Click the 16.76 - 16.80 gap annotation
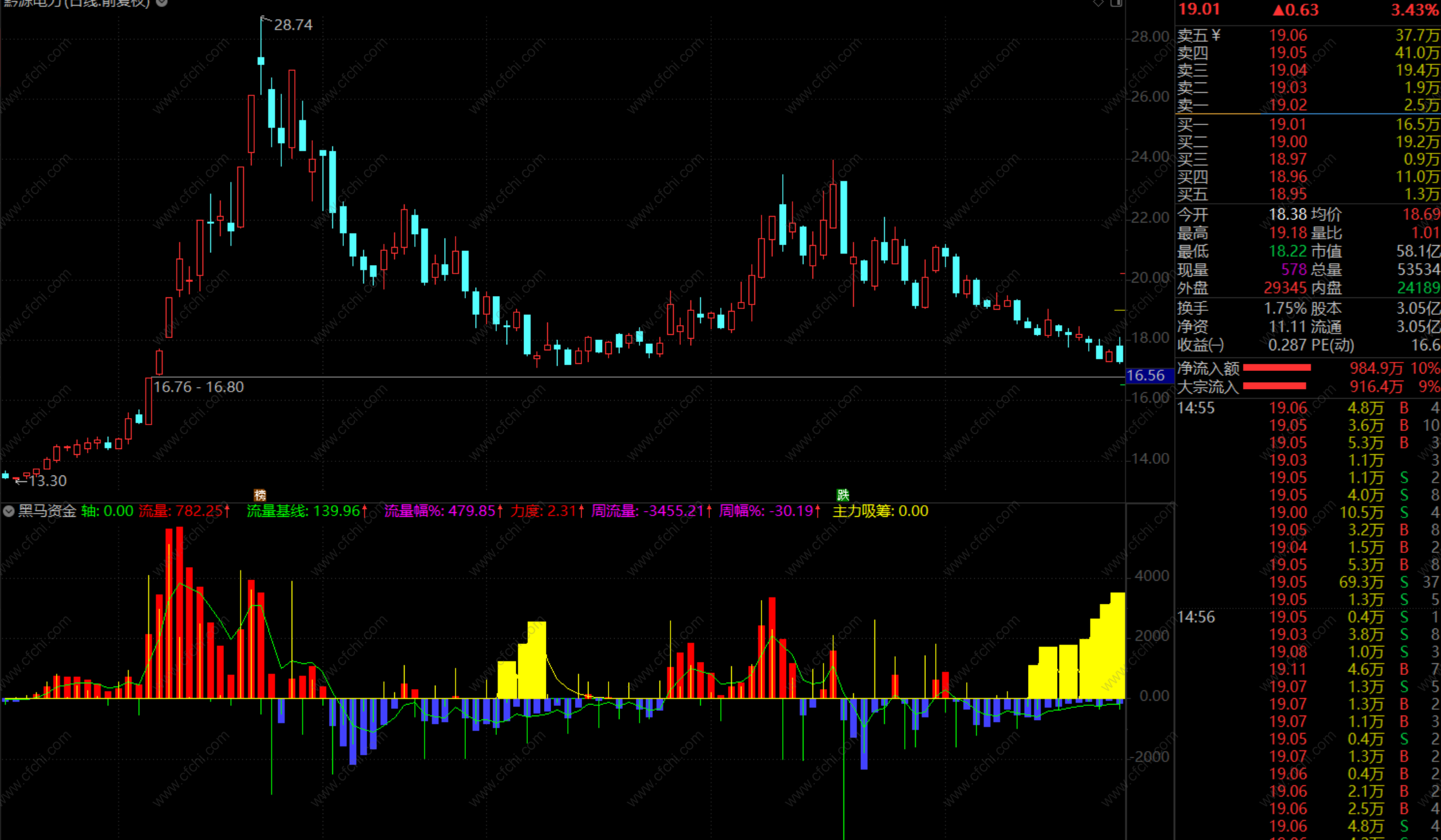 (199, 387)
